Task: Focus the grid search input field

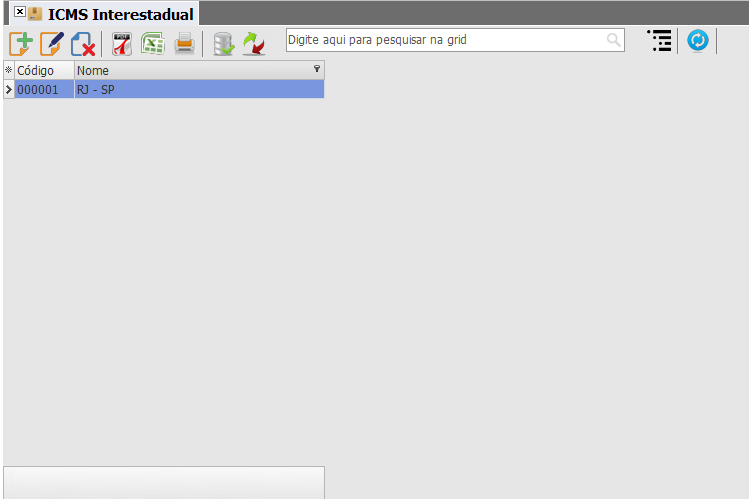Action: click(455, 40)
